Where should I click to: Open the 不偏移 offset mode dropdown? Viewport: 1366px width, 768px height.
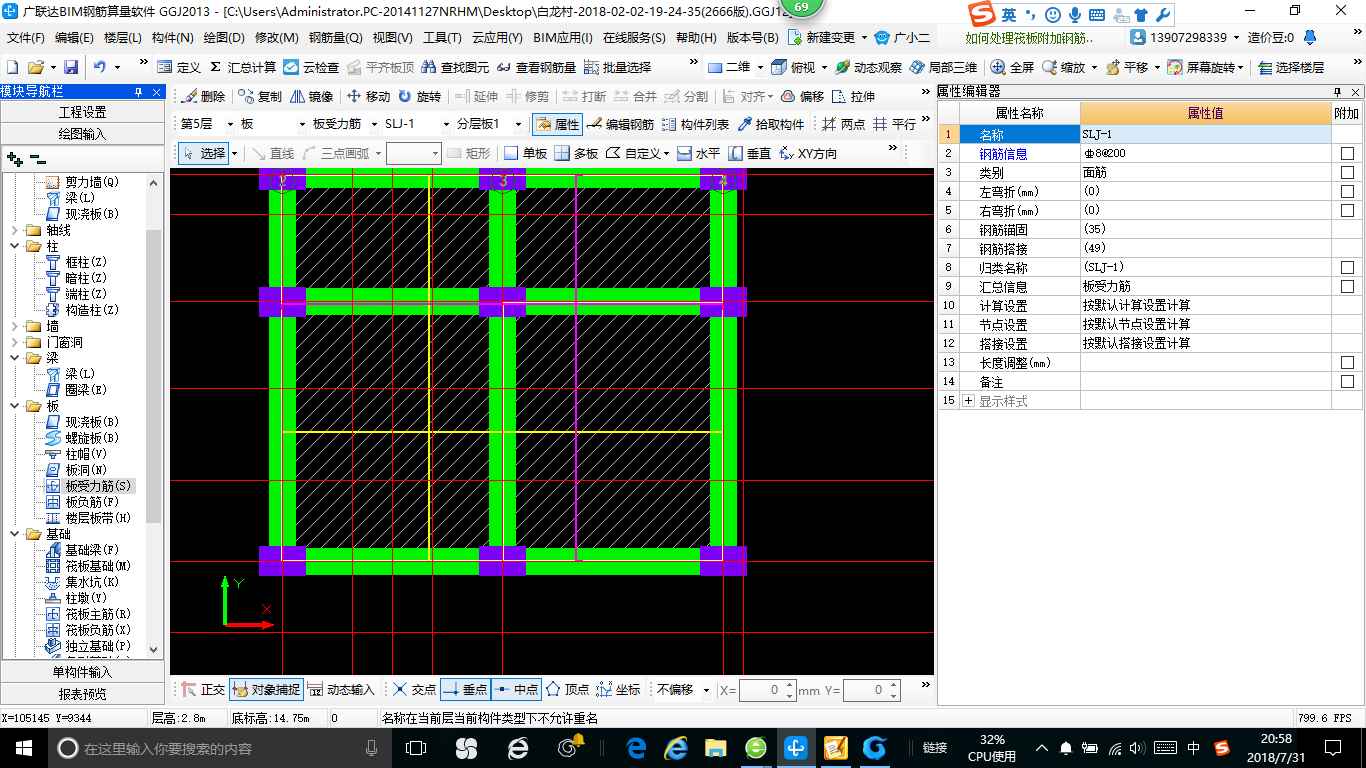click(x=706, y=690)
